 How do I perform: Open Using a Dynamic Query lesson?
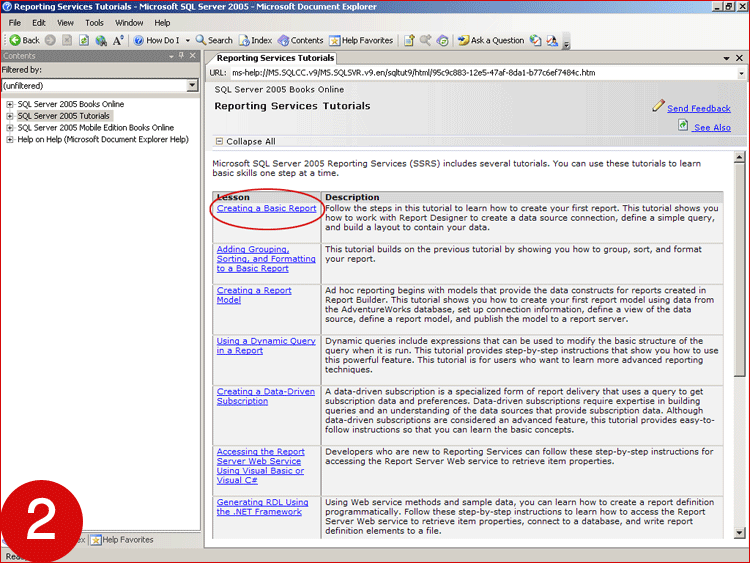tap(266, 346)
